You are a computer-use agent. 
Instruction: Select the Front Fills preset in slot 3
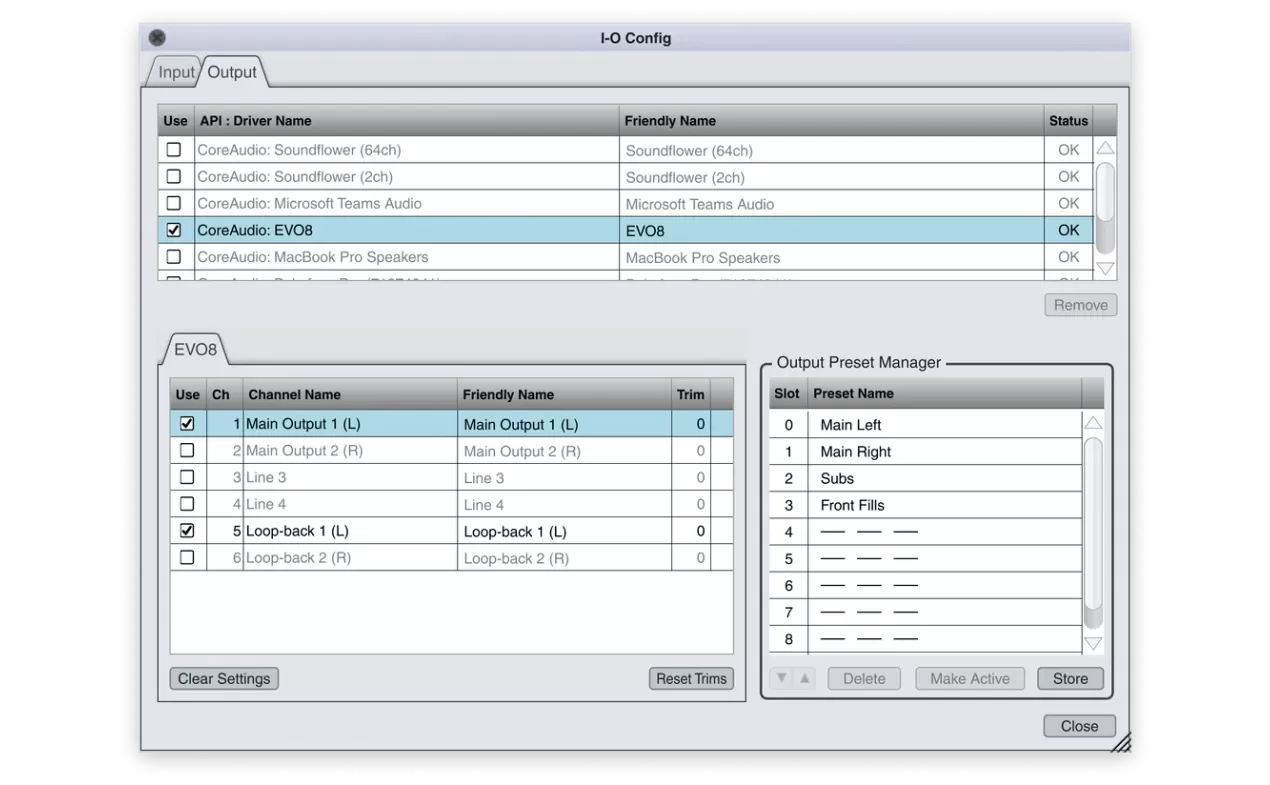tap(926, 505)
